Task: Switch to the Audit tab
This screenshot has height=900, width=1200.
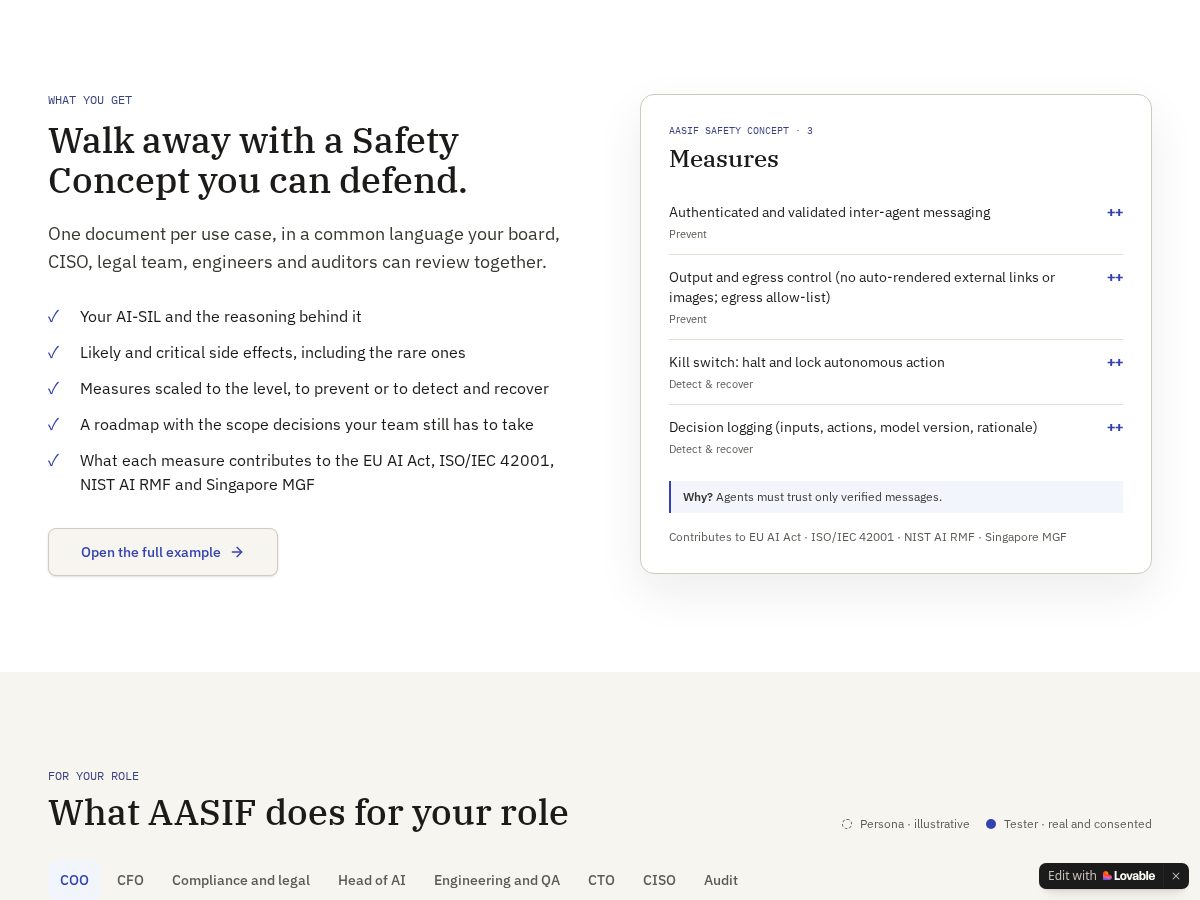Action: coord(721,880)
